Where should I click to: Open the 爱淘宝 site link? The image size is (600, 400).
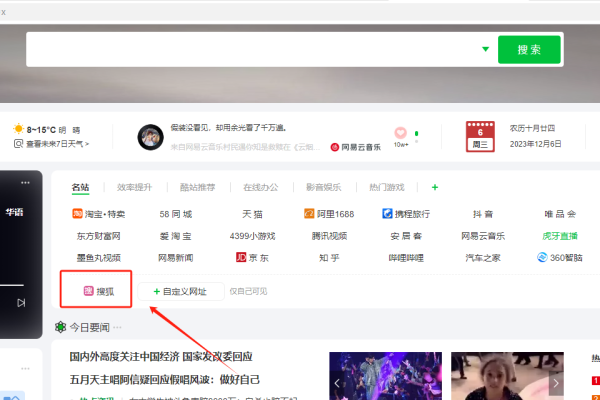pos(176,236)
